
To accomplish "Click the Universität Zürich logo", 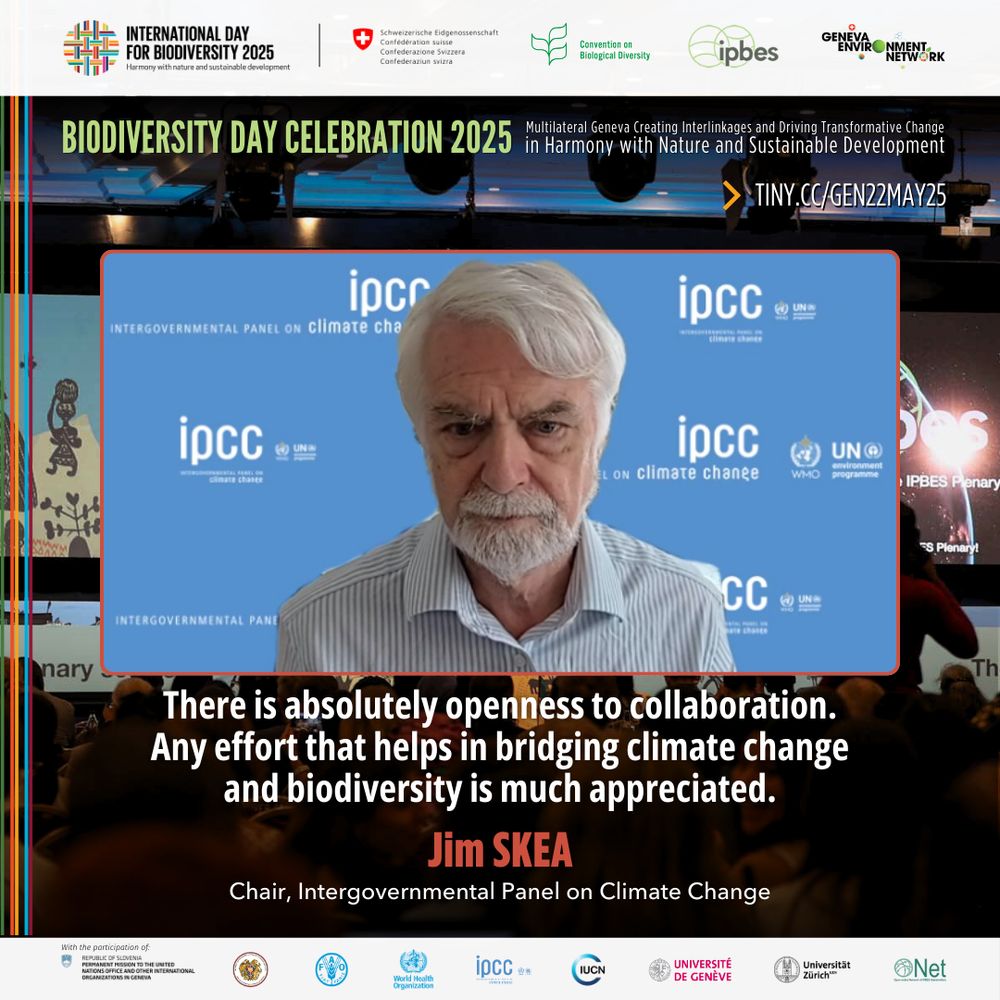I will [x=812, y=969].
